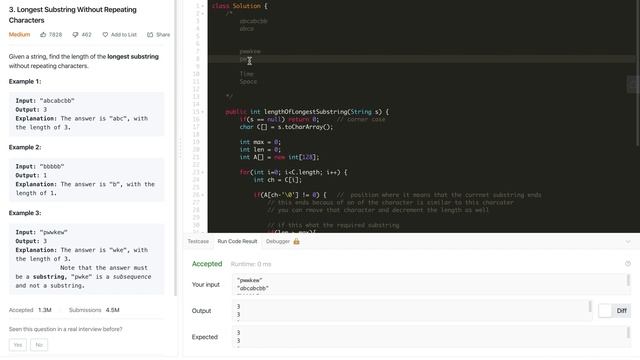
Task: Click the problem title text
Action: coord(73,15)
